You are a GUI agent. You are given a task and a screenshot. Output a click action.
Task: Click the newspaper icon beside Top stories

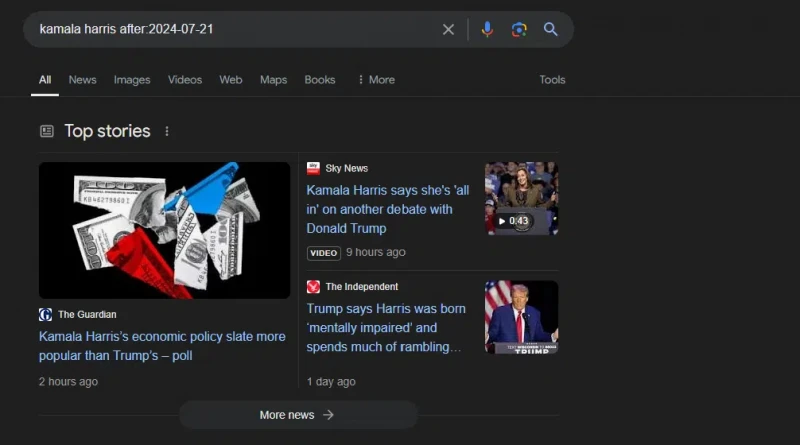[x=47, y=132]
